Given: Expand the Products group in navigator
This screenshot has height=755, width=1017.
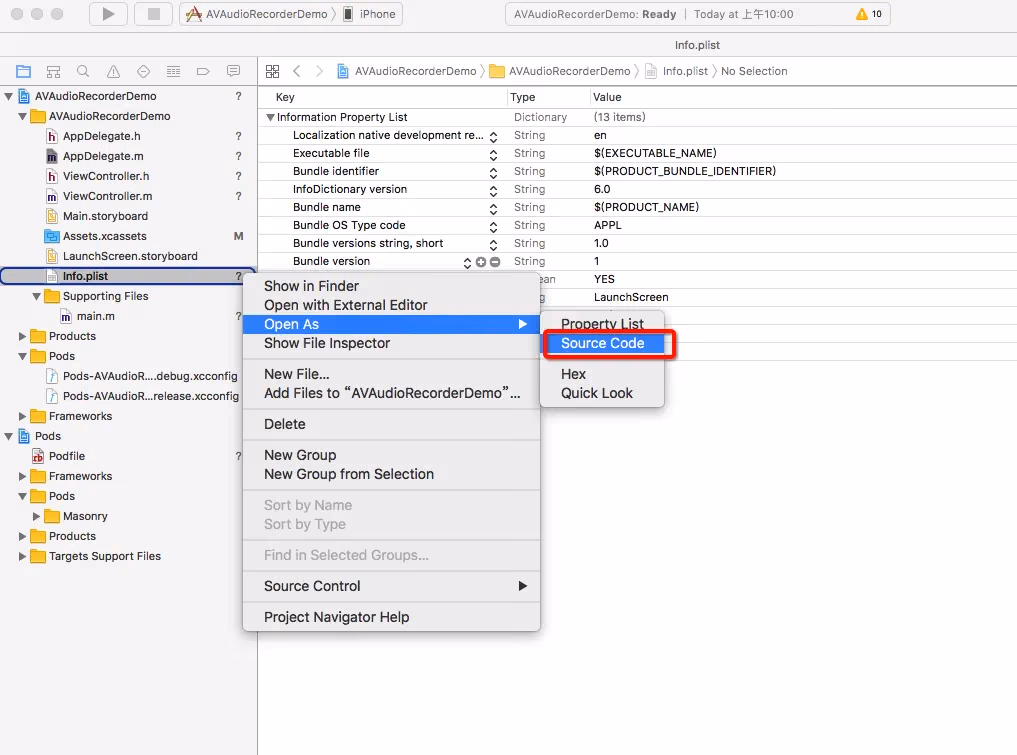Looking at the screenshot, I should [x=20, y=336].
